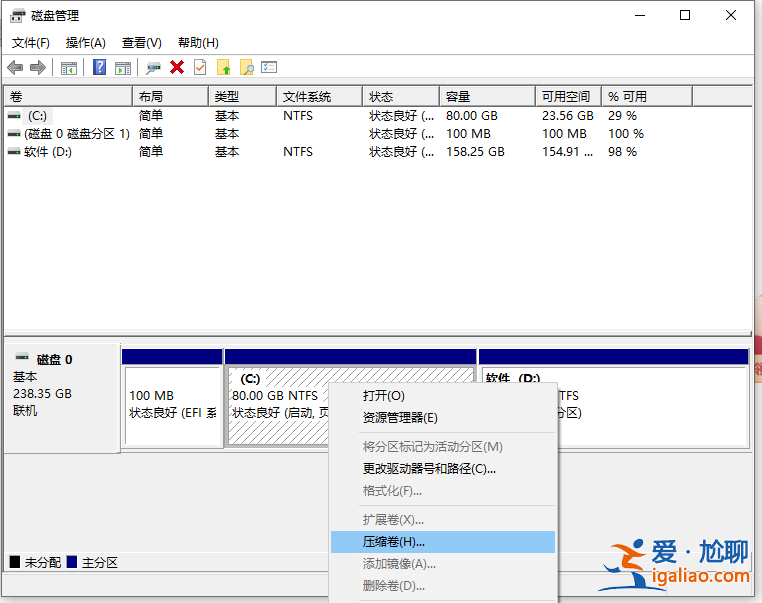Viewport: 762px width, 603px height.
Task: Click 扩展卷(X)... context menu entry
Action: [x=443, y=520]
